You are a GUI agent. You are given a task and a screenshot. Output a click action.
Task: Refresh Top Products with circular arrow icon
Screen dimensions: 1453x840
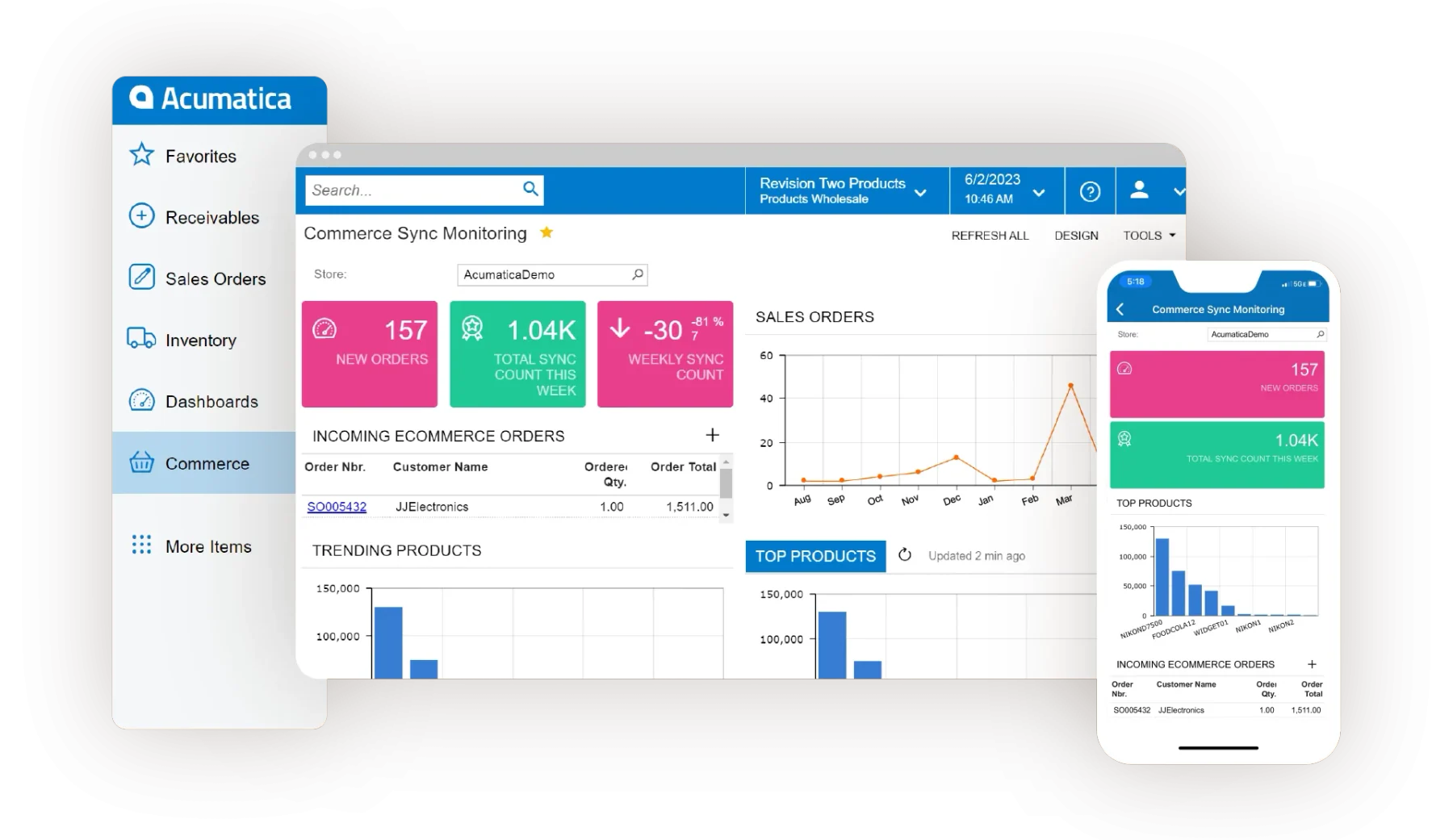[x=905, y=555]
